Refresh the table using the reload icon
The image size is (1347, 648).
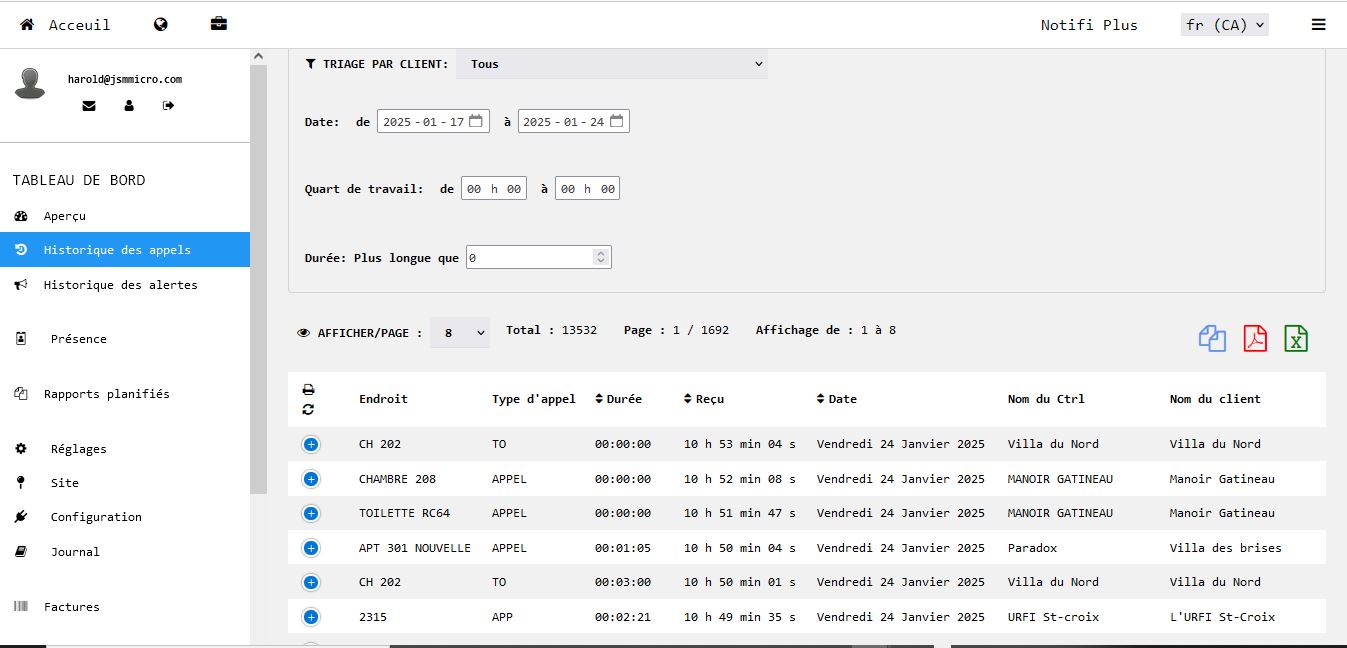(x=308, y=409)
